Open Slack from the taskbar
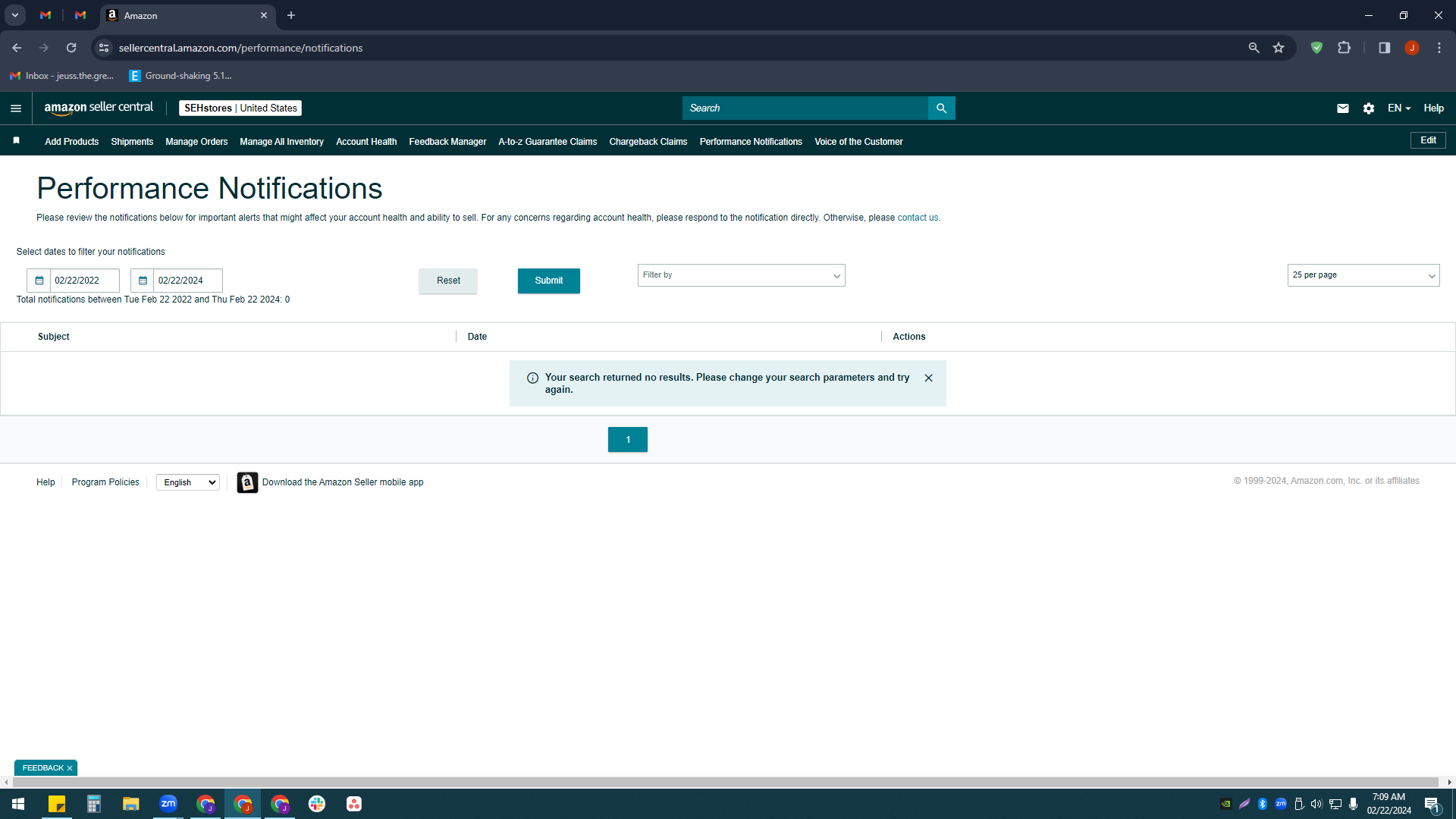The width and height of the screenshot is (1456, 819). [x=317, y=804]
